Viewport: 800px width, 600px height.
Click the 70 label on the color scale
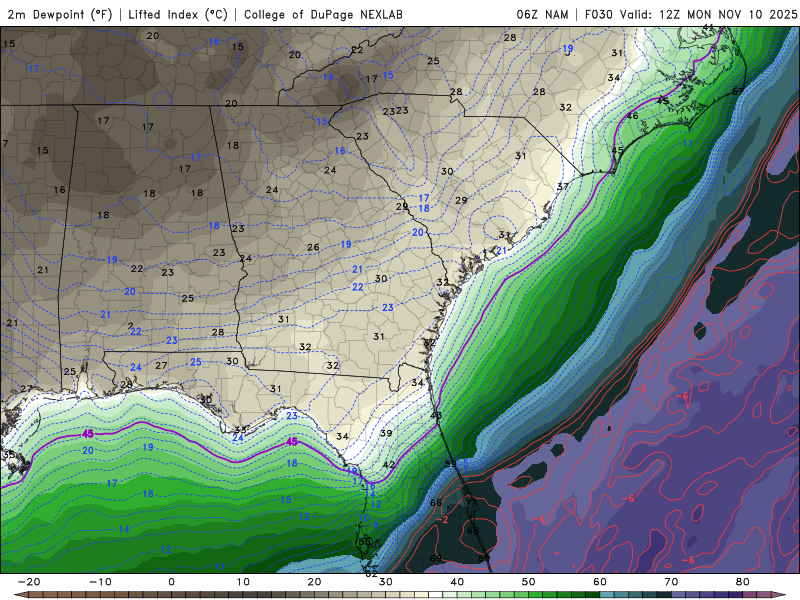coord(671,582)
